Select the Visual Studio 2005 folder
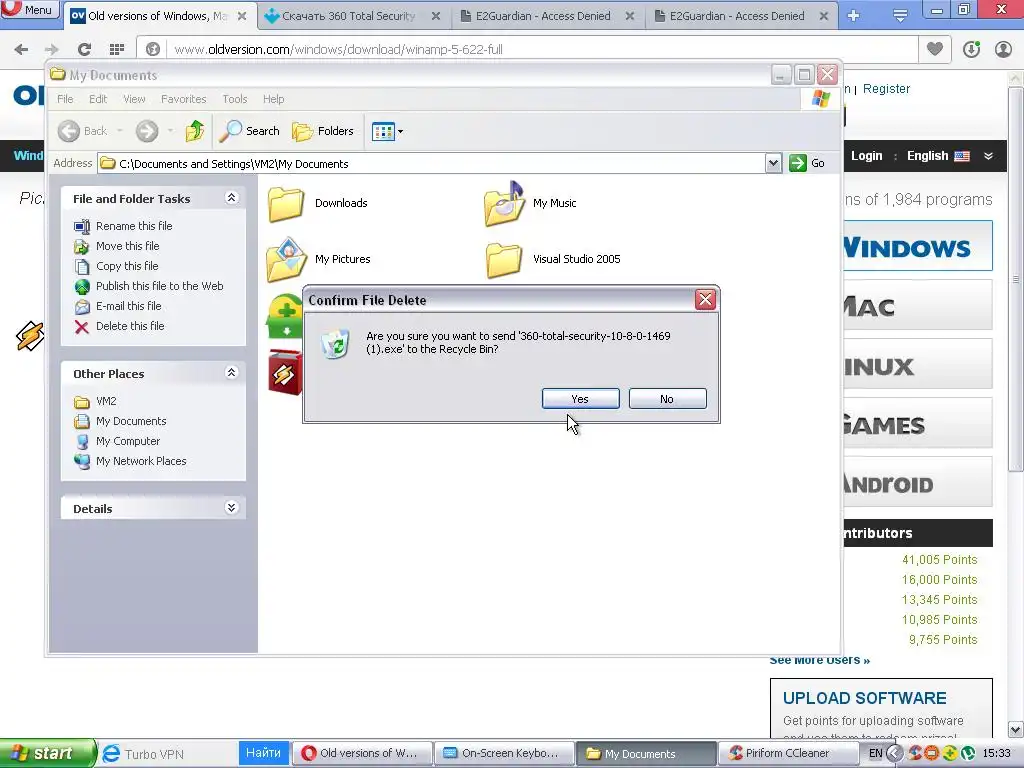Image resolution: width=1024 pixels, height=768 pixels. pyautogui.click(x=504, y=259)
